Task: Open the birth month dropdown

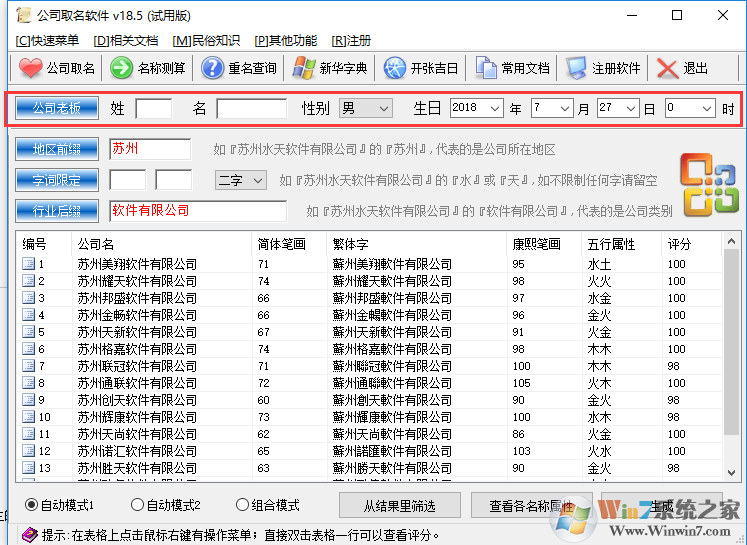Action: (x=552, y=109)
